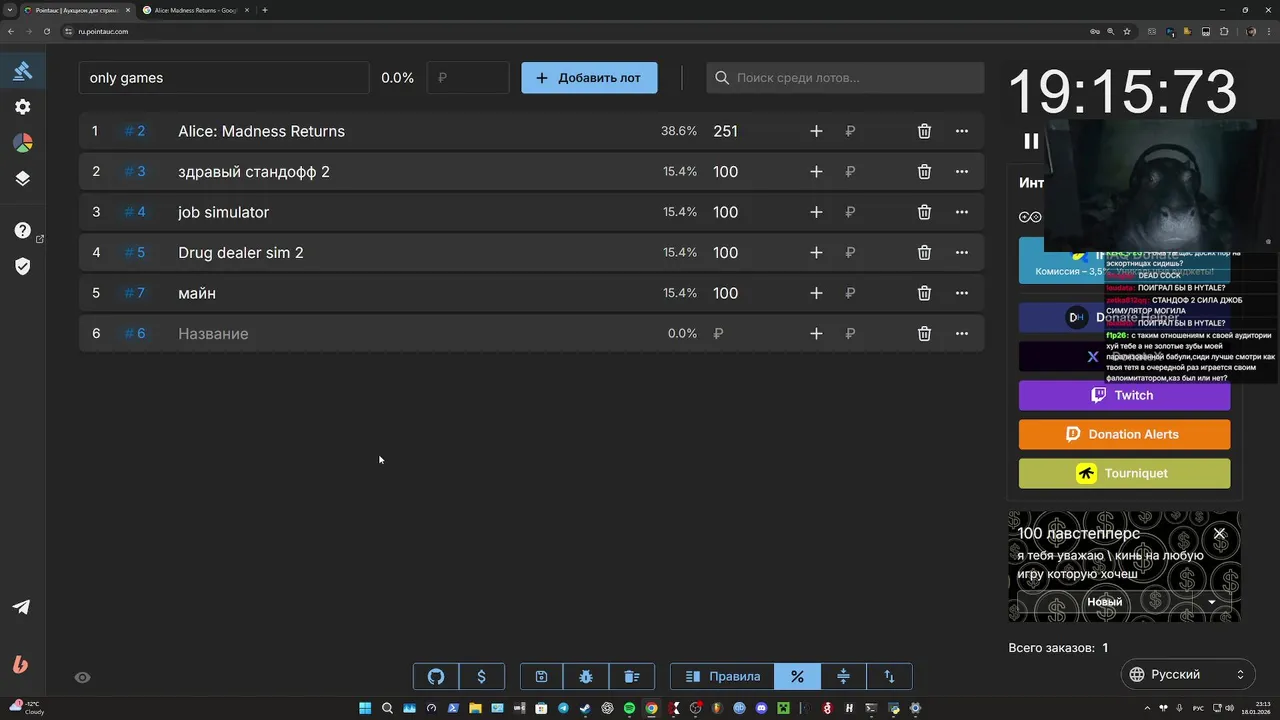Open more options for Alice: Madness Returns
The width and height of the screenshot is (1280, 720).
(961, 131)
